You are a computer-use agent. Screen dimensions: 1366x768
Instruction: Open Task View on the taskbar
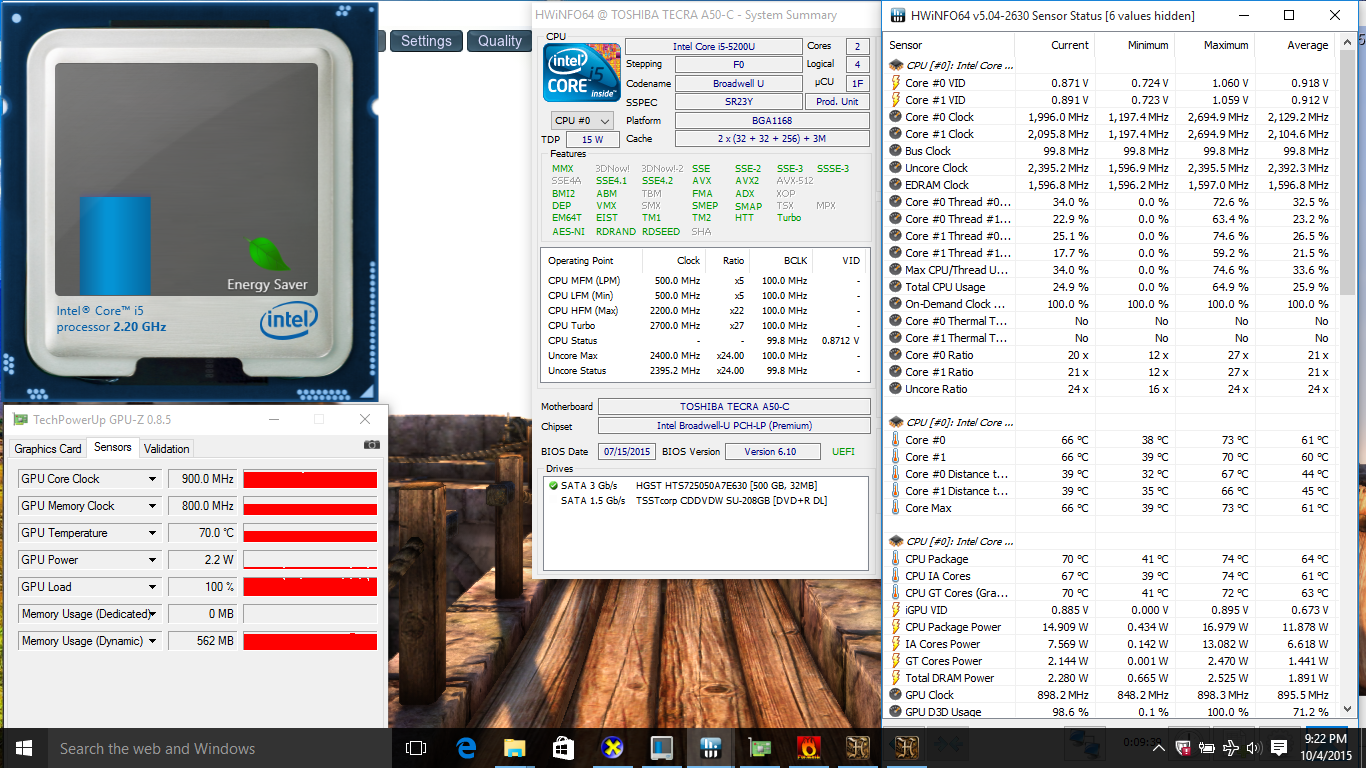[x=416, y=748]
